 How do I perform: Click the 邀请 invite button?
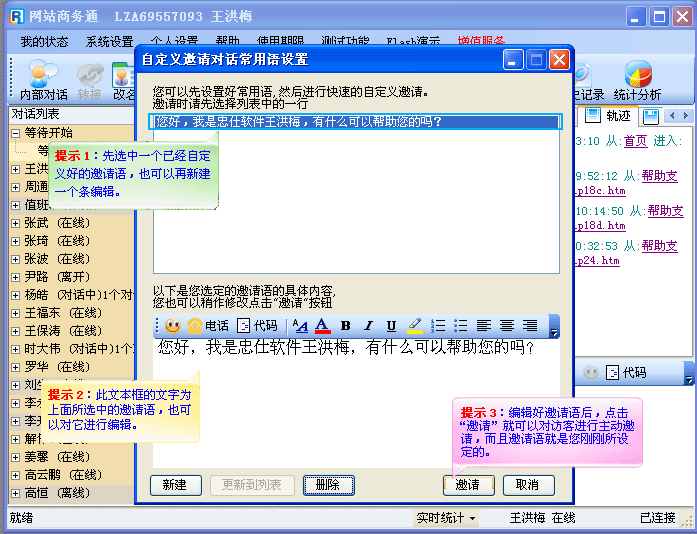(468, 485)
